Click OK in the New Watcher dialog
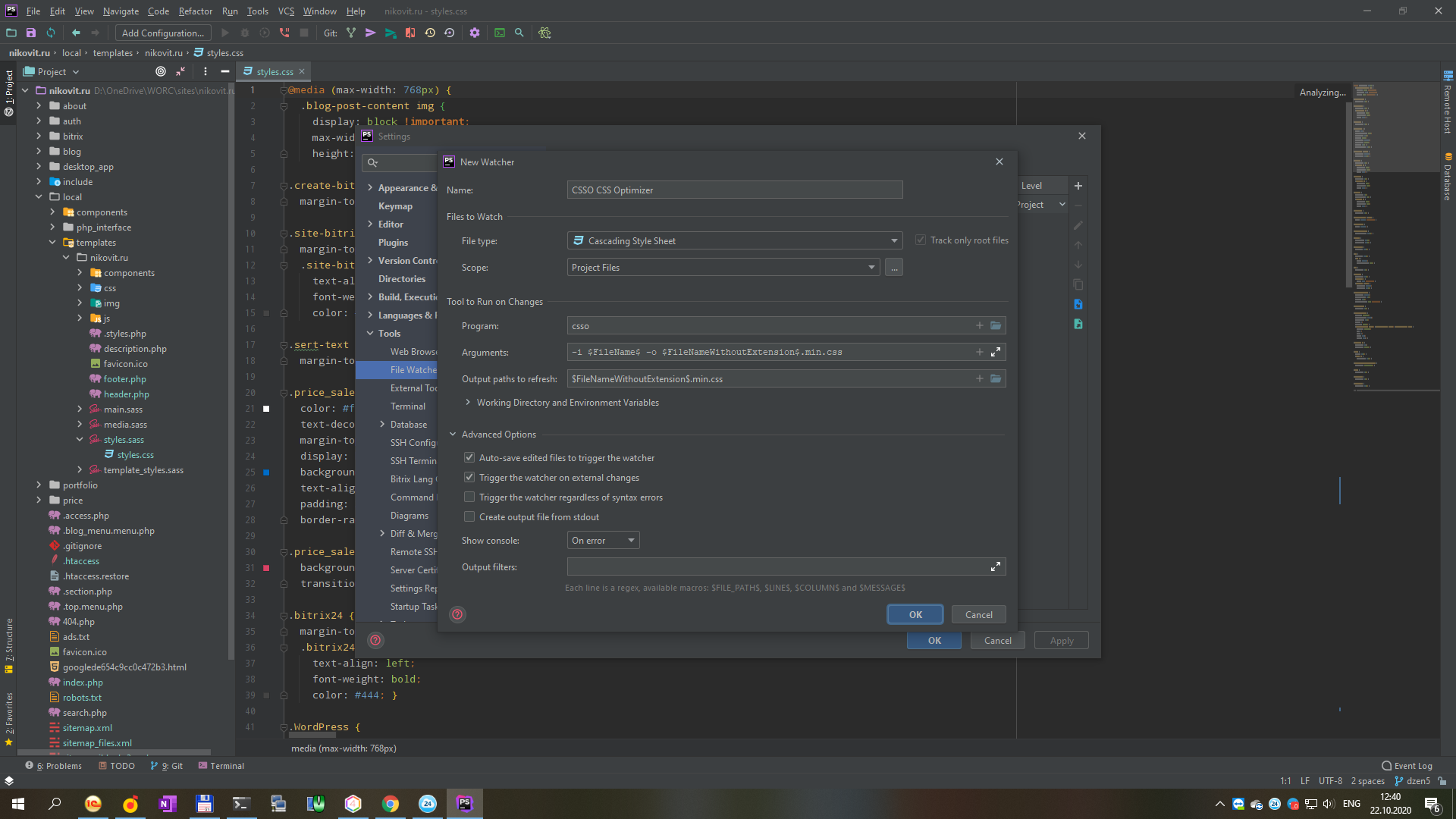 click(x=915, y=614)
